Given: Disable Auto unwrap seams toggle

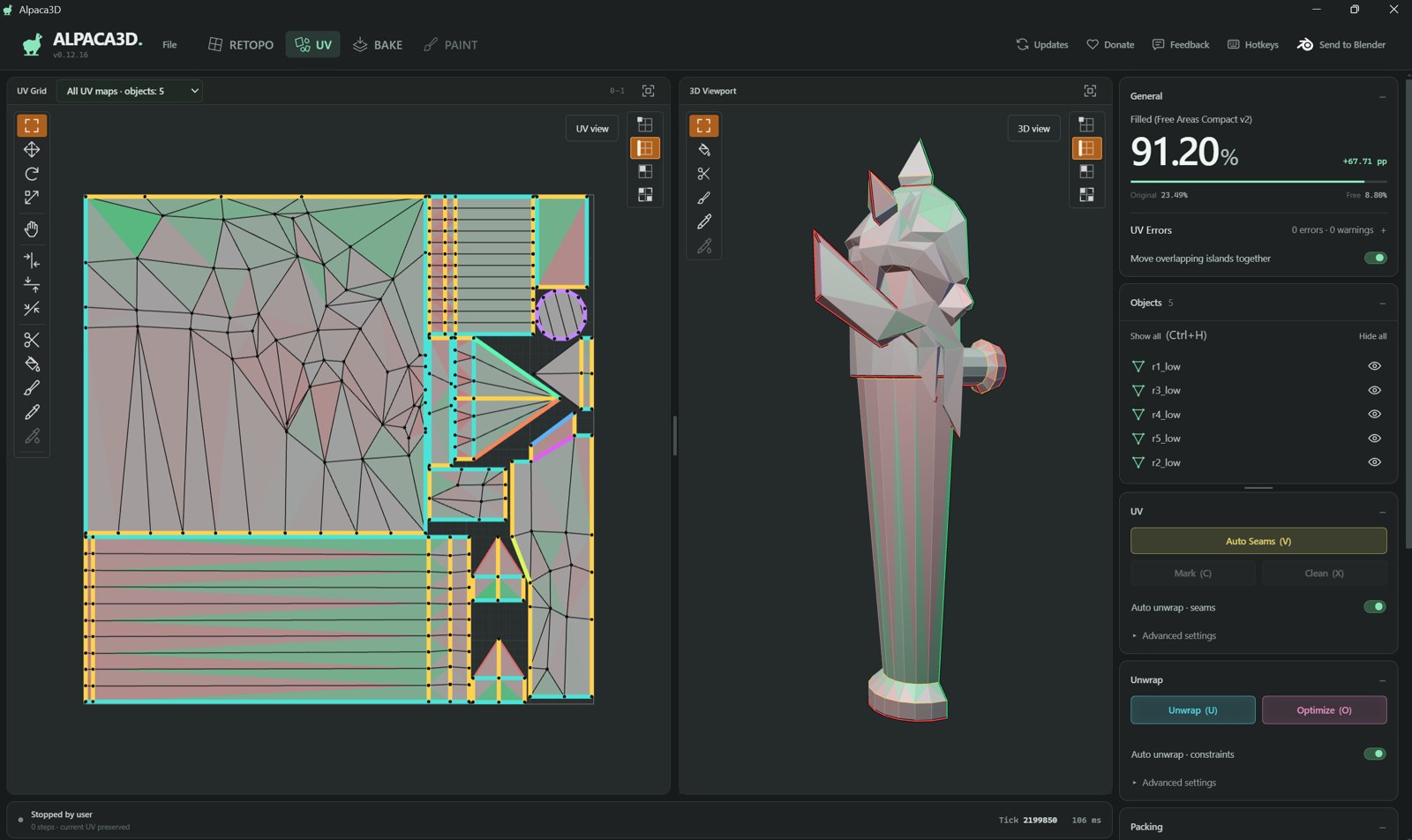Looking at the screenshot, I should point(1375,607).
